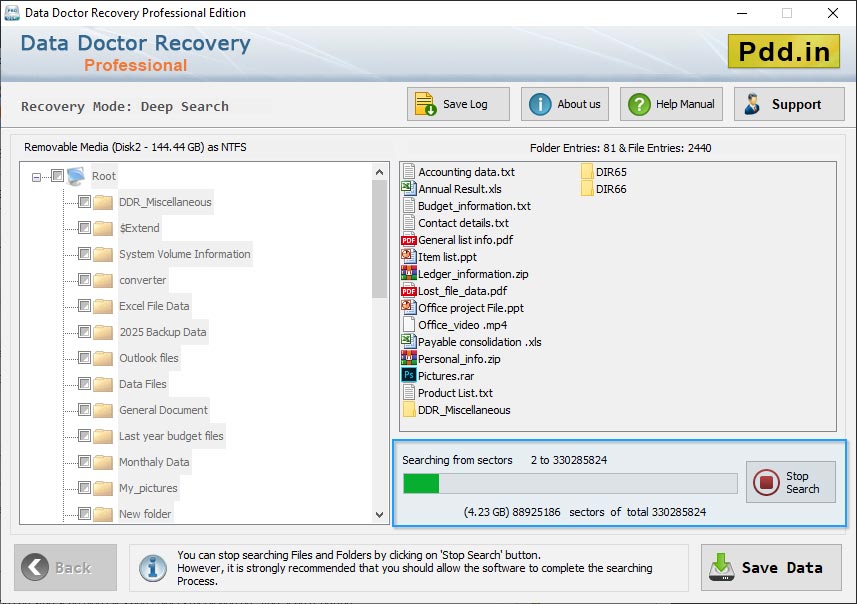Click the PDF icon of Lost_file_data.pdf

[409, 291]
